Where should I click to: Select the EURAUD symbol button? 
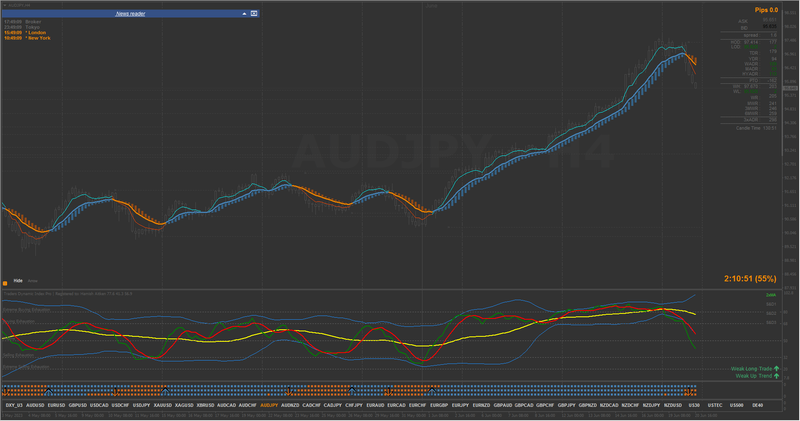click(x=375, y=405)
